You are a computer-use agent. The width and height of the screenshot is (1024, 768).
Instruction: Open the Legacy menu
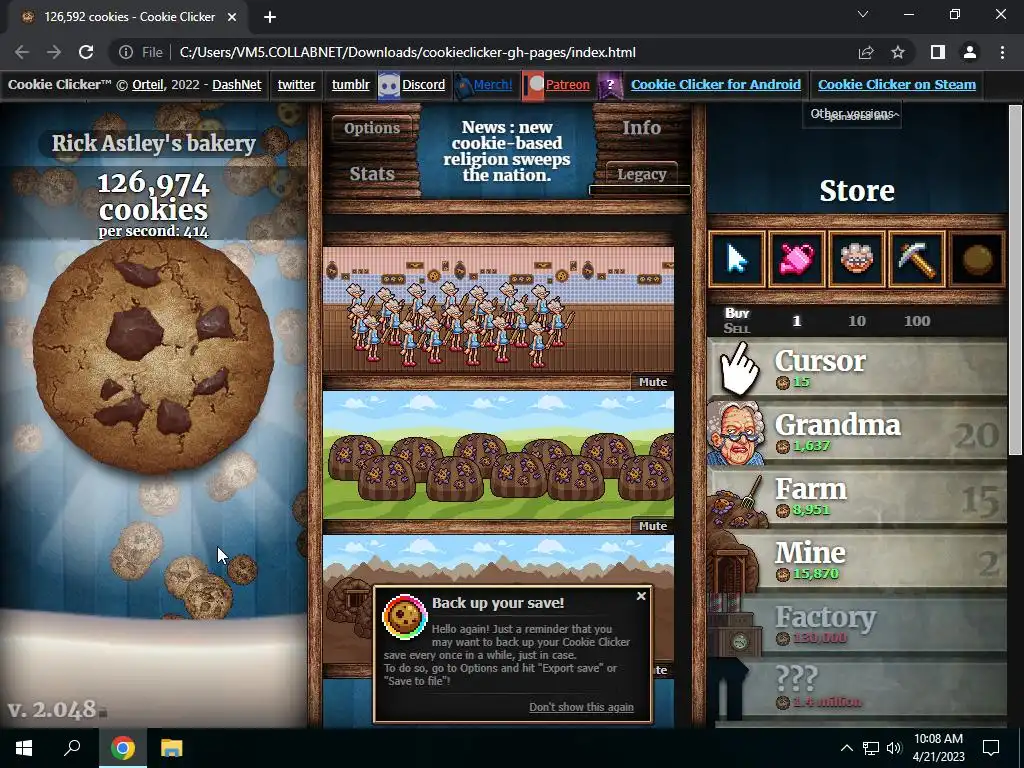click(x=641, y=174)
